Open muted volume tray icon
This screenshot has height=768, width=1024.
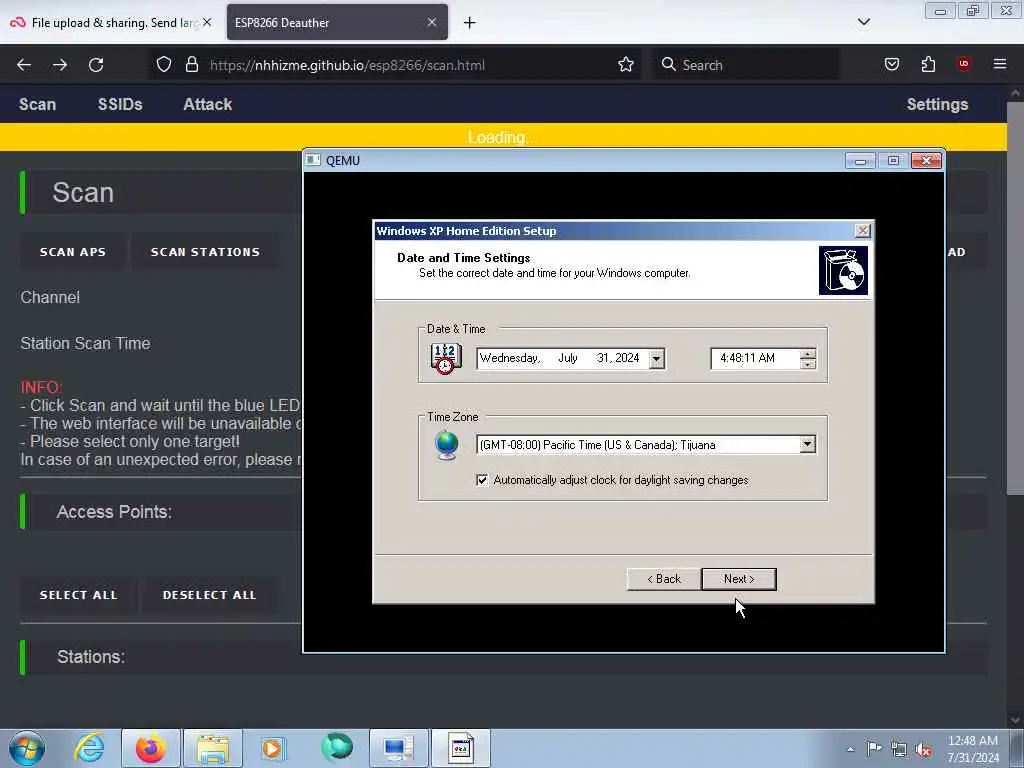[923, 749]
